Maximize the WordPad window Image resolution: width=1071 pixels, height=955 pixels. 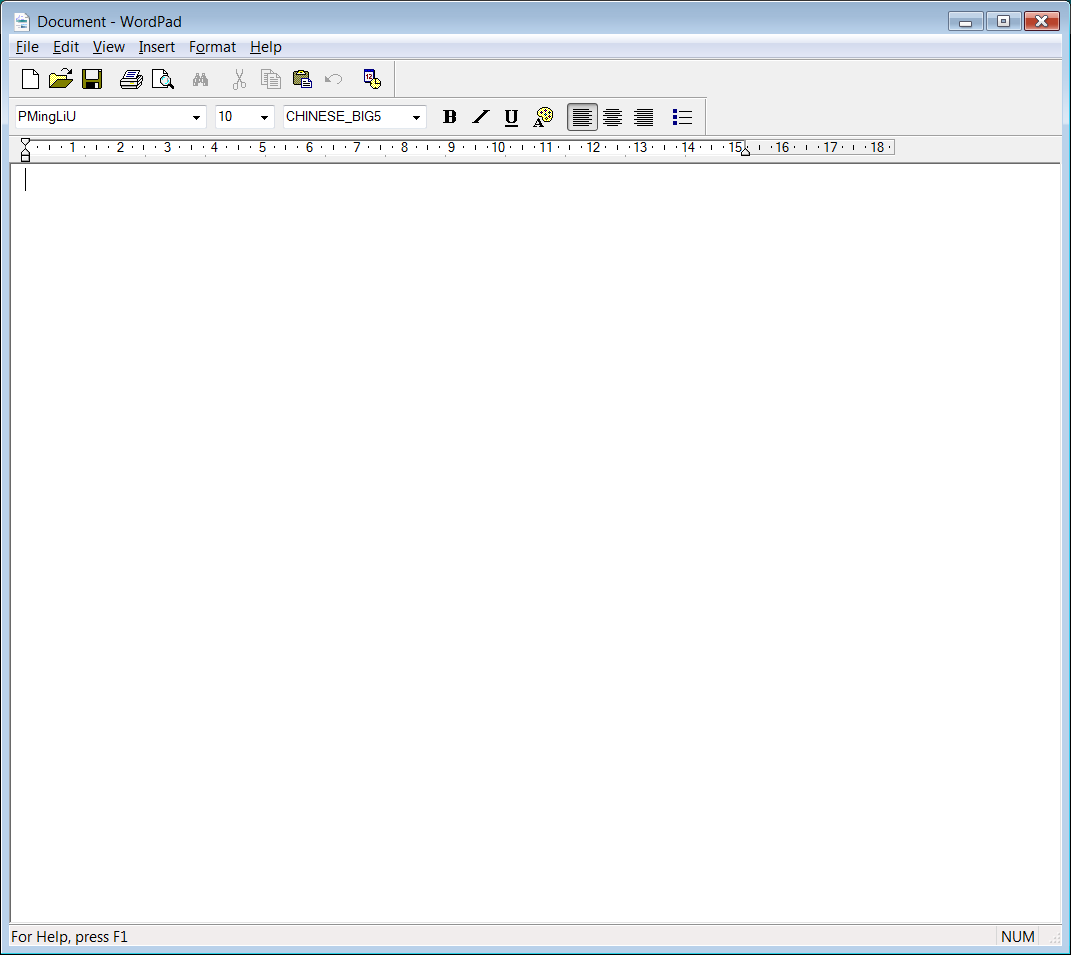tap(1003, 22)
